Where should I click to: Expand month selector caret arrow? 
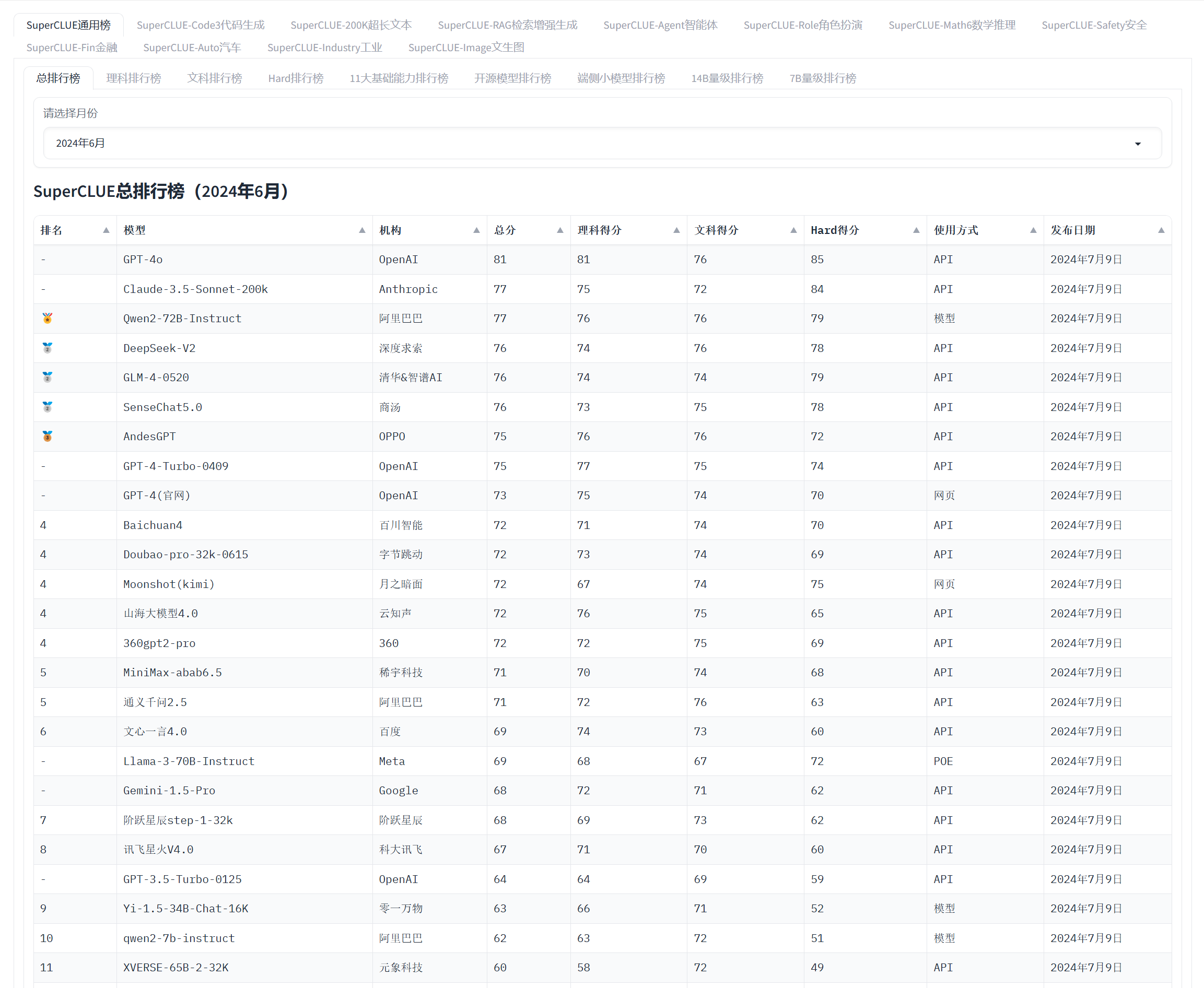[1137, 144]
